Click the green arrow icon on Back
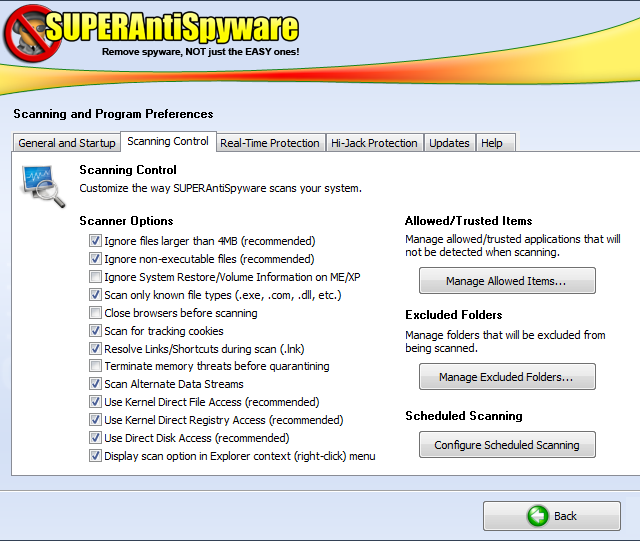Screen dimensions: 640x541 [540, 516]
